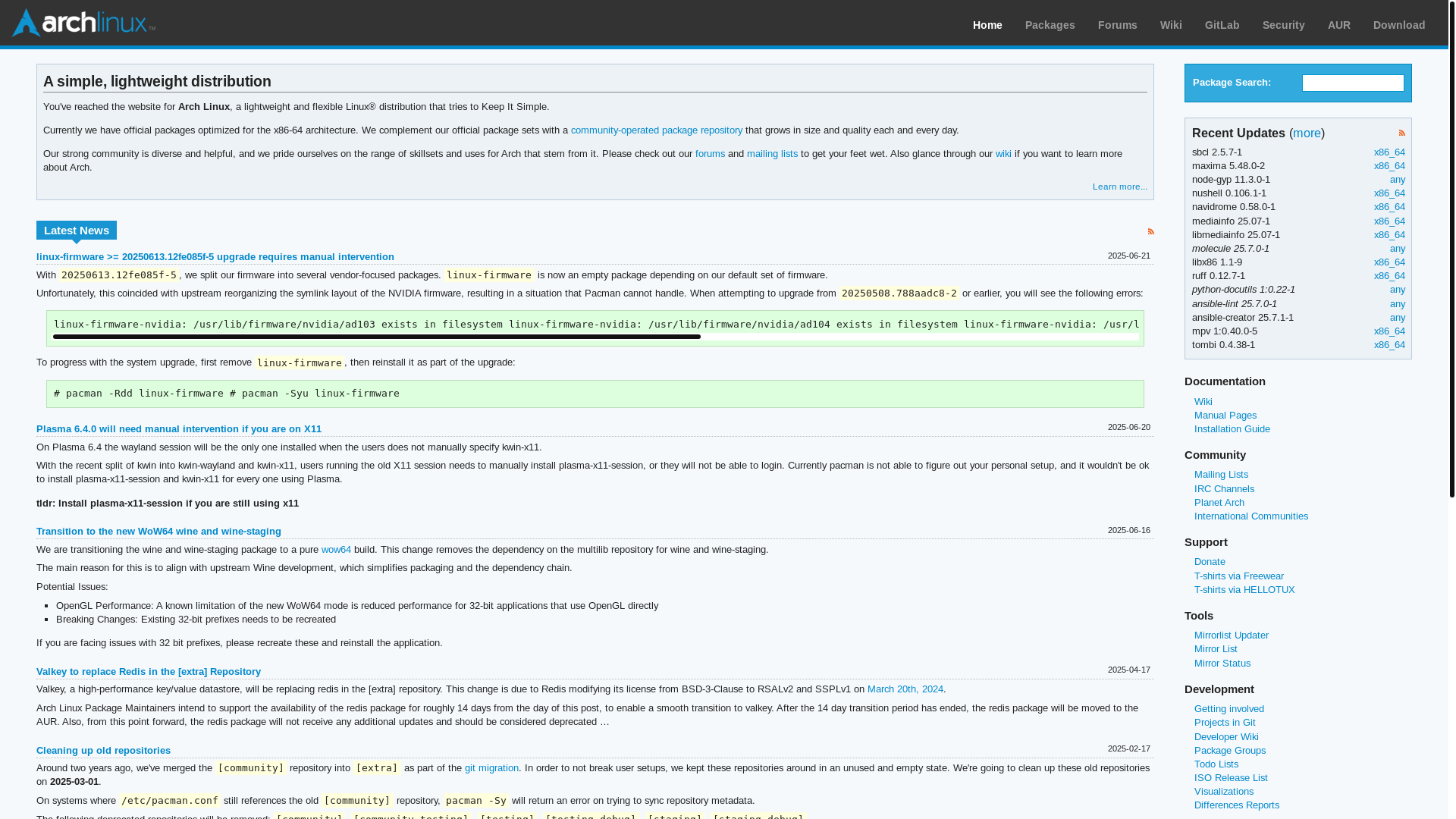Open AUR in the navigation bar
This screenshot has width=1456, height=819.
coord(1338,25)
